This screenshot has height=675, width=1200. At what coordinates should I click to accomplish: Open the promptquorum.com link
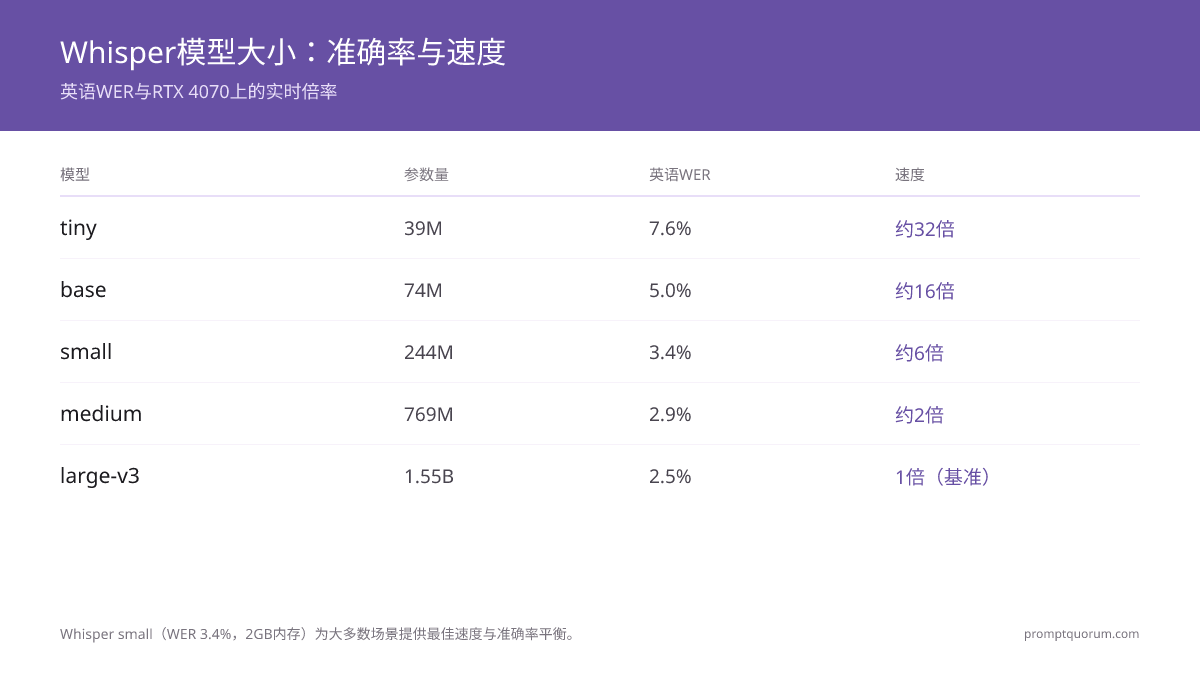(x=1082, y=634)
